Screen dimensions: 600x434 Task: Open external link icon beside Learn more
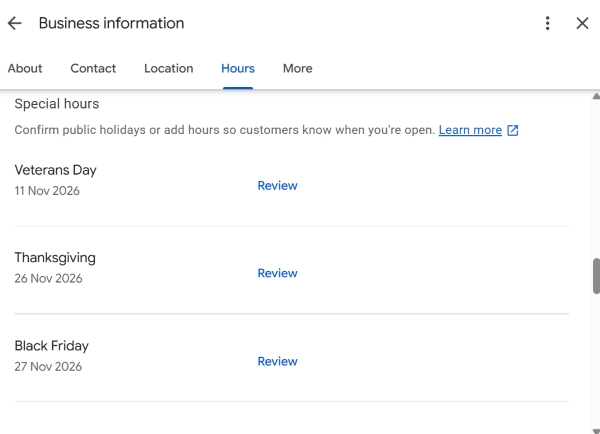[x=513, y=131]
